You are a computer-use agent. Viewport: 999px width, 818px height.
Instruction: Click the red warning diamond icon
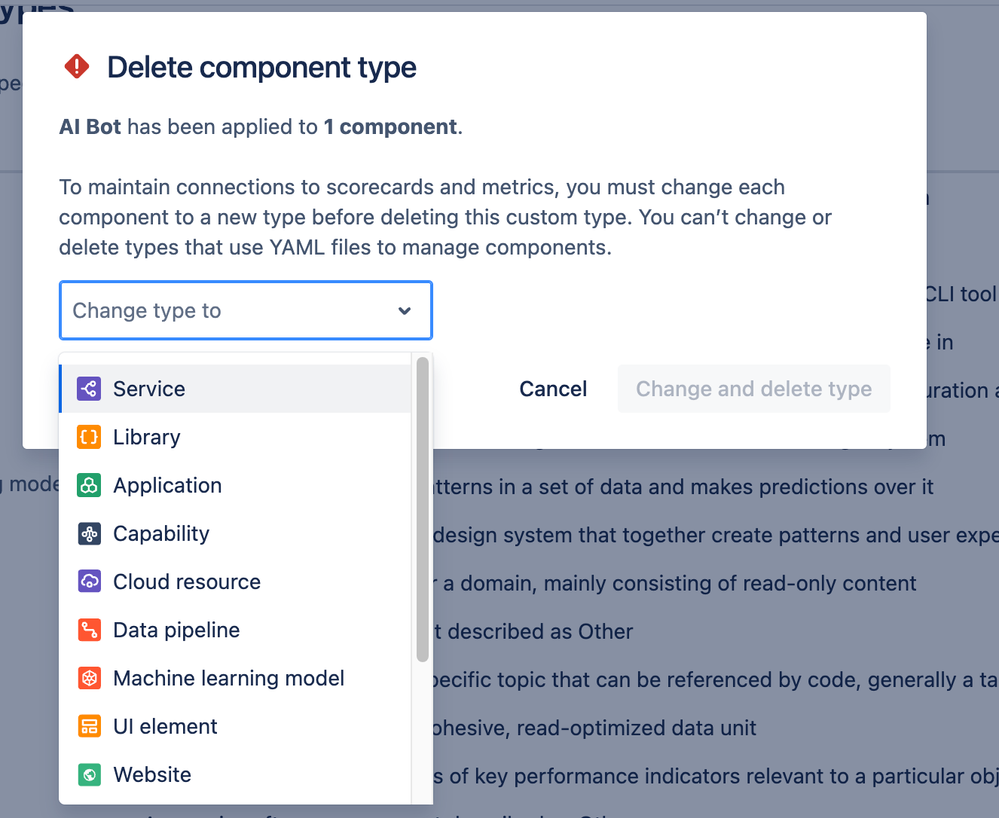click(x=76, y=66)
